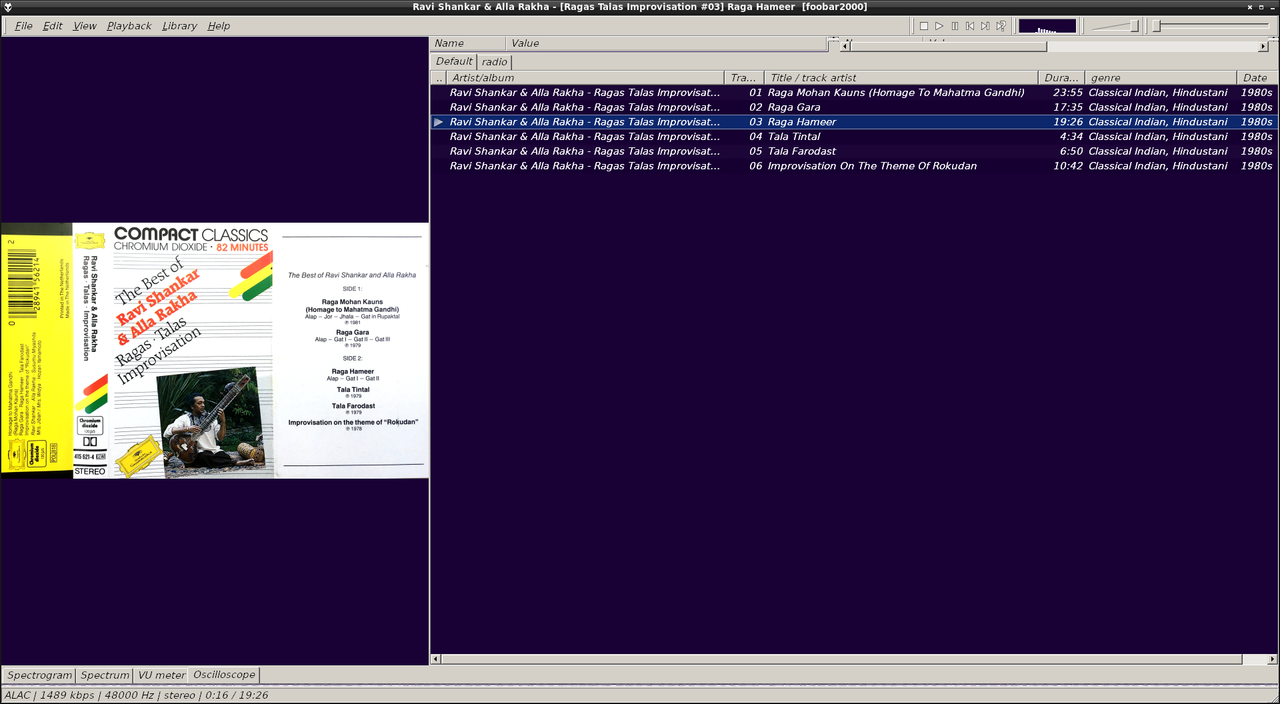Stop playback with the Stop button
Image resolution: width=1280 pixels, height=704 pixels.
924,26
